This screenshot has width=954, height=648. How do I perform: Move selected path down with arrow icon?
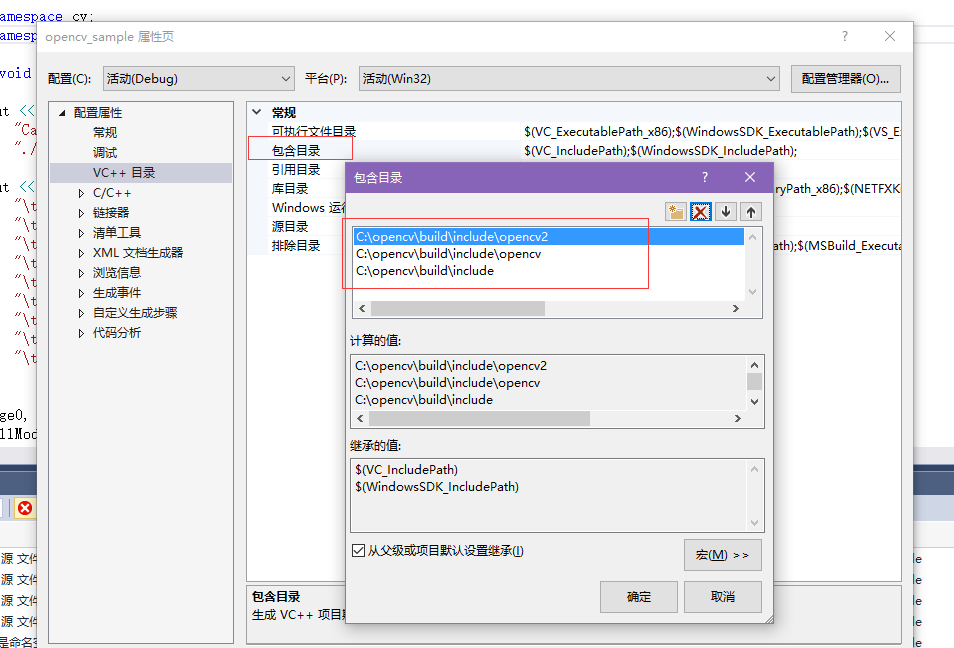pos(726,211)
